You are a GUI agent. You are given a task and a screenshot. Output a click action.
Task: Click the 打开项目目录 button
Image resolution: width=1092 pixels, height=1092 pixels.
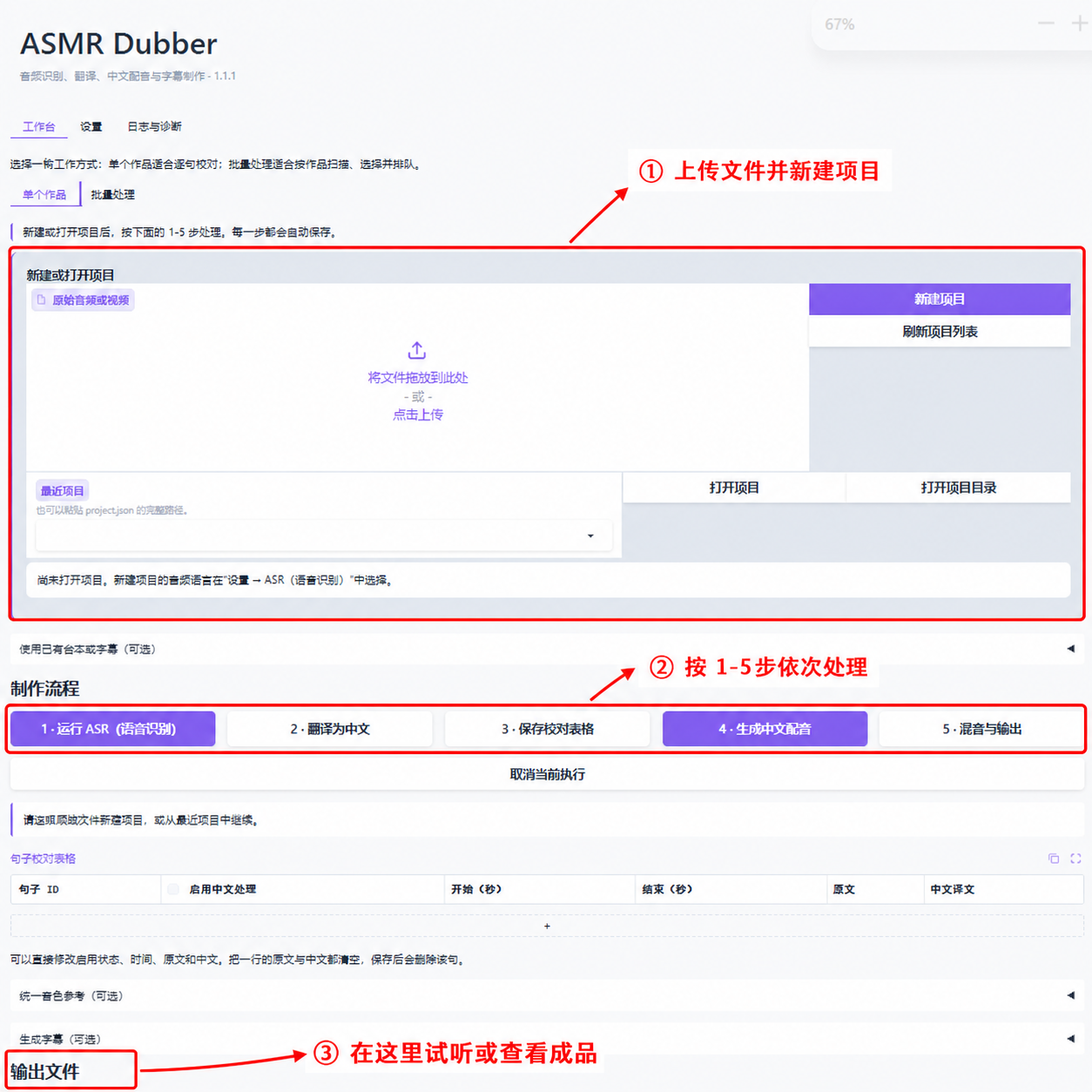click(959, 488)
